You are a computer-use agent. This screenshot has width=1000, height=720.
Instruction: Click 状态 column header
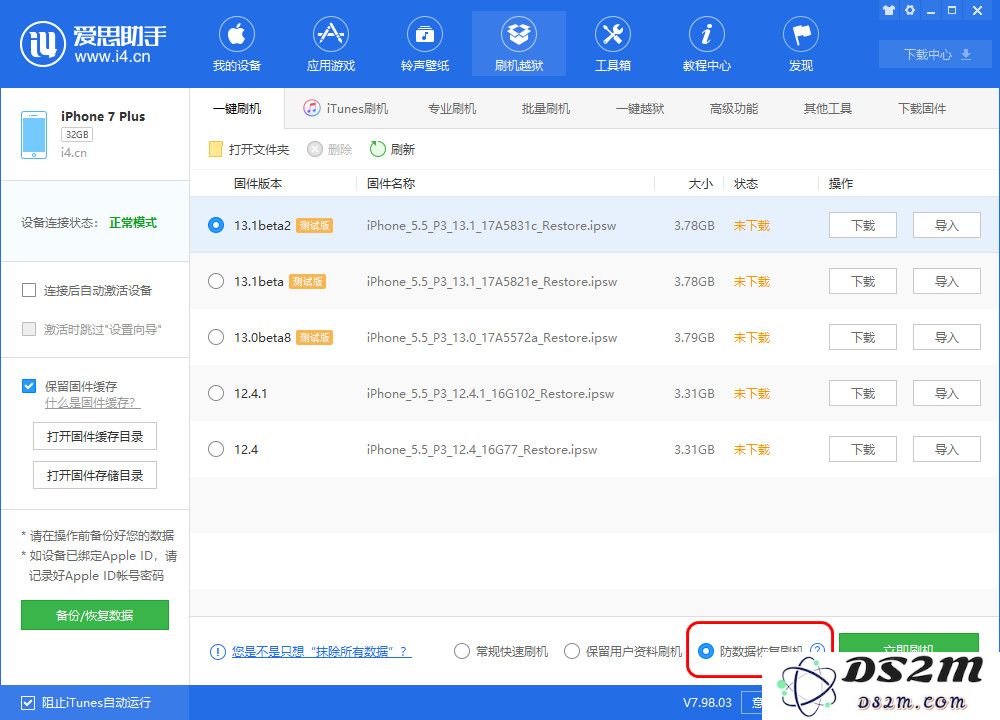[x=746, y=184]
